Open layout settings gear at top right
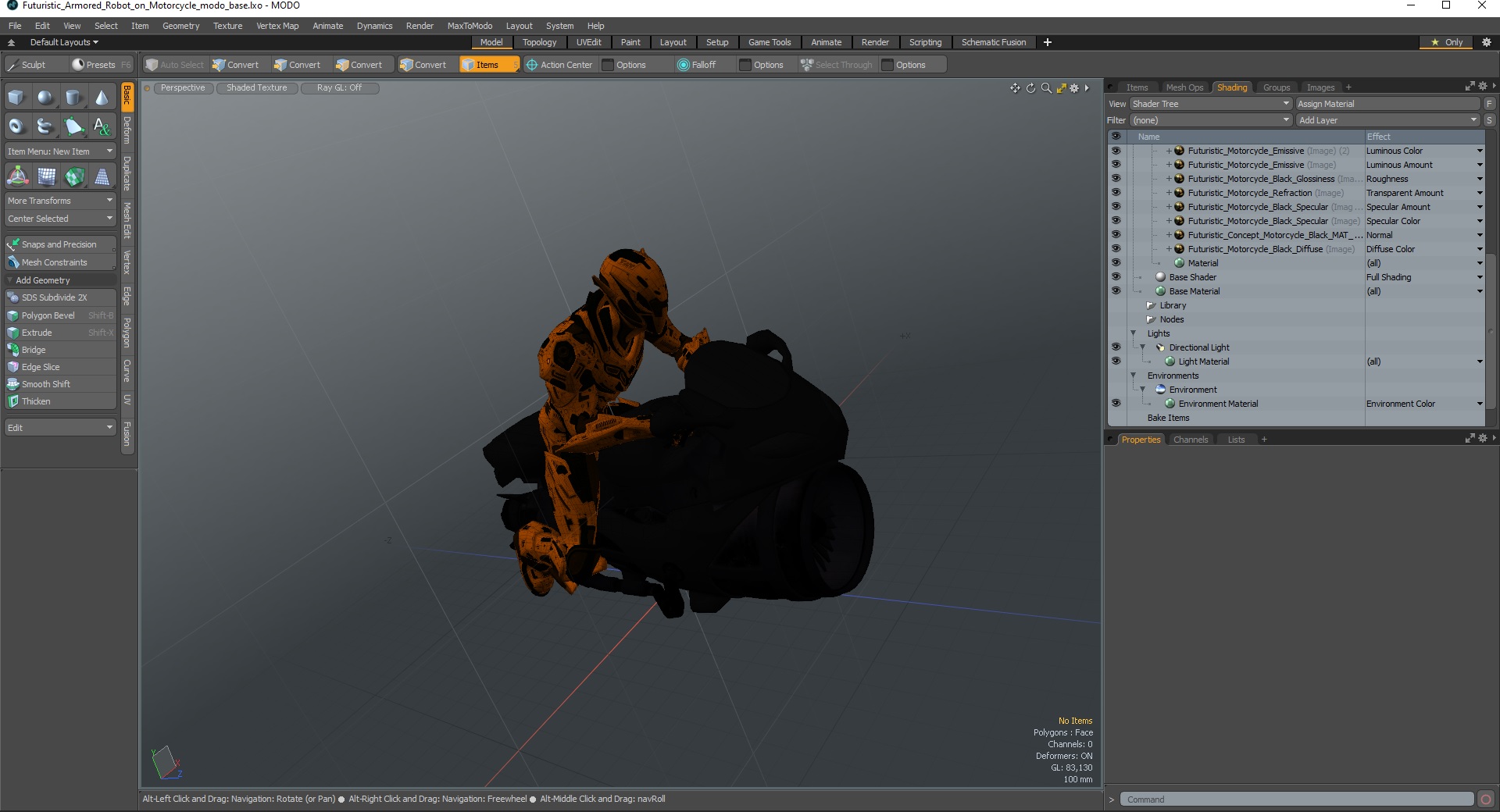This screenshot has width=1500, height=812. point(1487,42)
